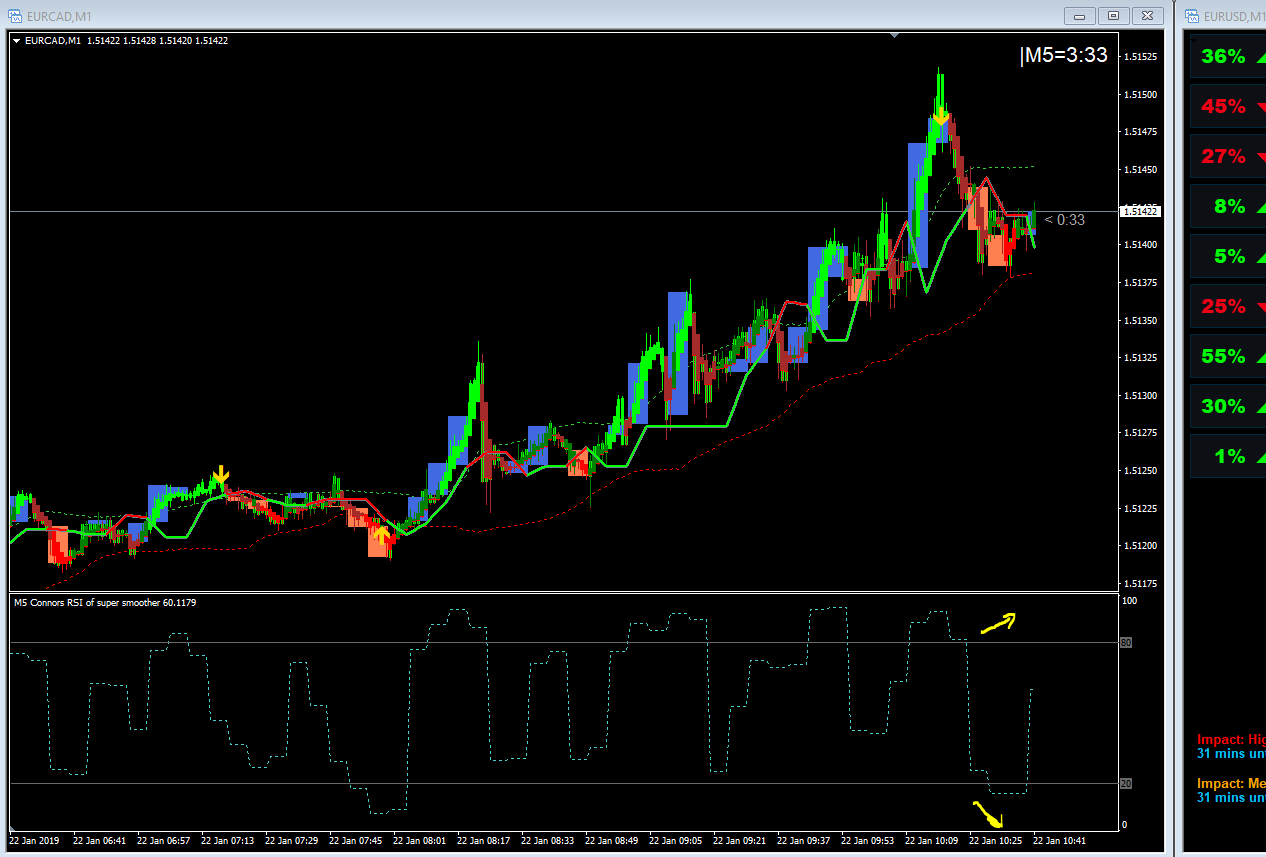1266x857 pixels.
Task: Open the dropdown triangle beside the EURCAD,M1 chart label
Action: 16,41
